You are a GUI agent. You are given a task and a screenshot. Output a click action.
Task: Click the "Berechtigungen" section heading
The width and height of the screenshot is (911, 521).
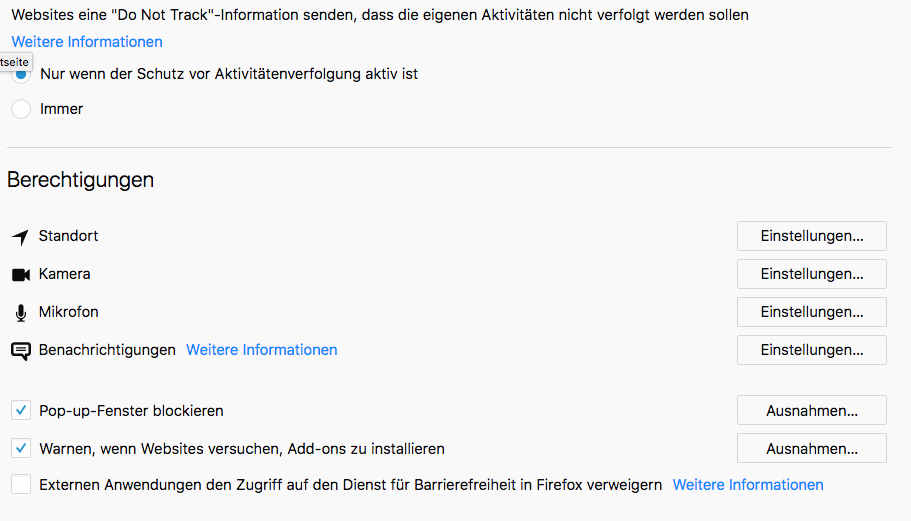[x=81, y=180]
